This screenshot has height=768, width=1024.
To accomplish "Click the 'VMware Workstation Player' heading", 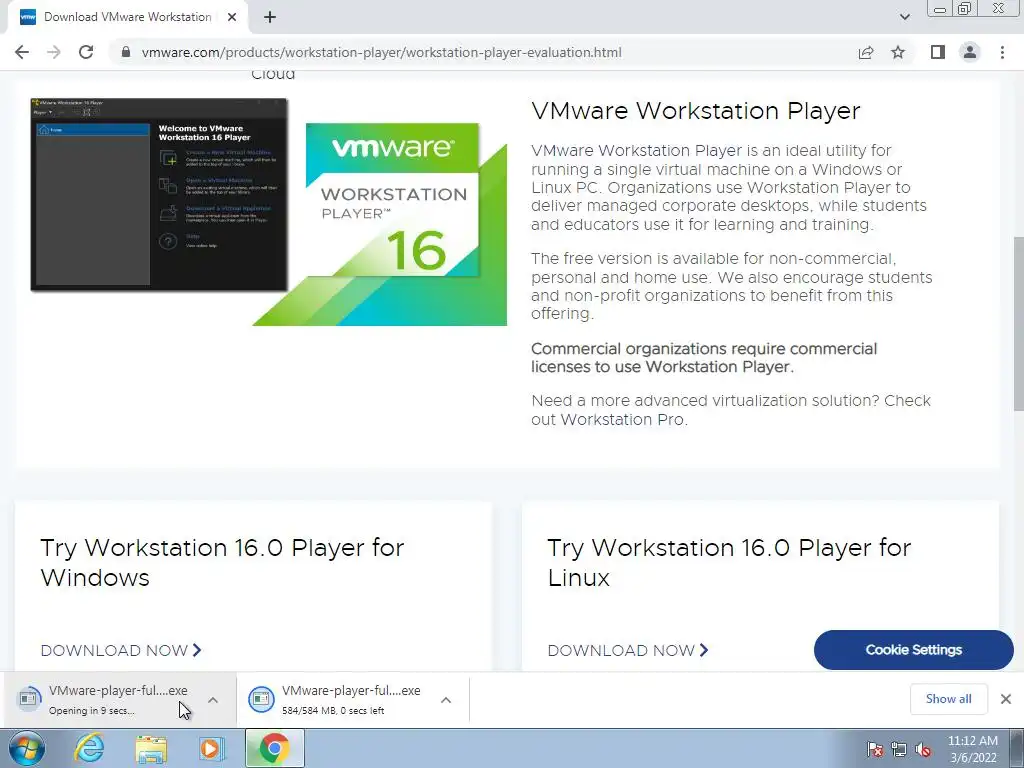I will (x=696, y=111).
